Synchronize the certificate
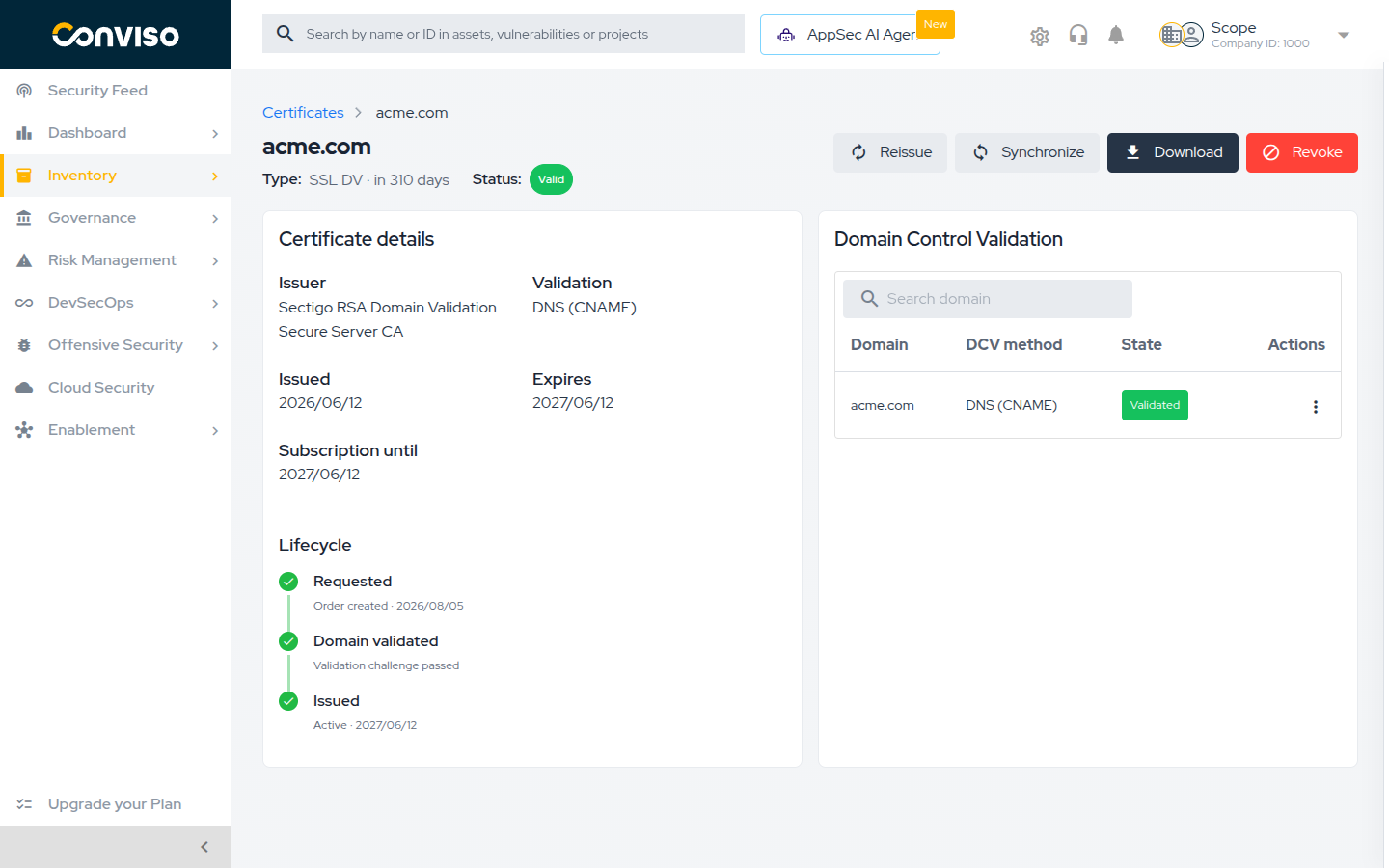 (x=1027, y=152)
